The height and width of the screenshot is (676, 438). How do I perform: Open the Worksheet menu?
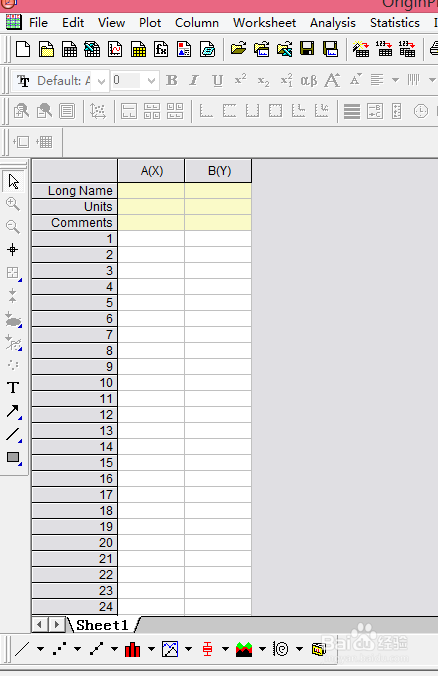tap(264, 22)
